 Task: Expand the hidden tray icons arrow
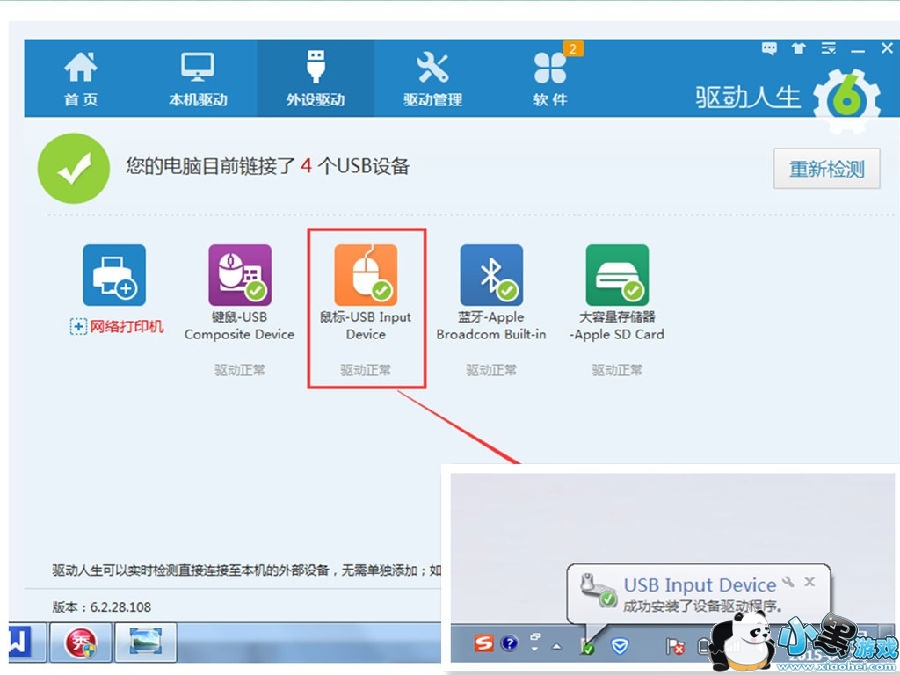tap(556, 646)
